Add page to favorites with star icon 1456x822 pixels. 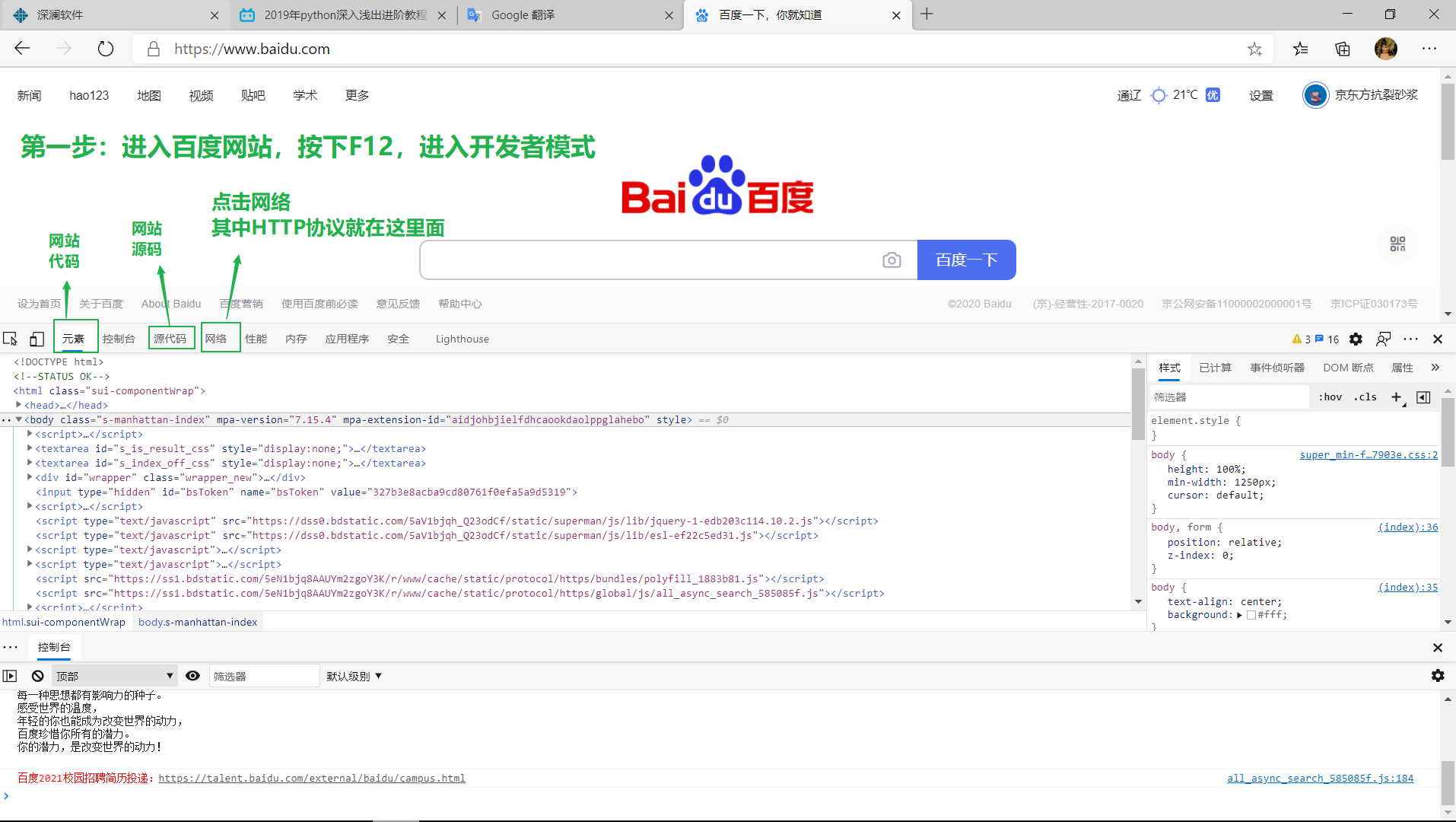[x=1254, y=49]
